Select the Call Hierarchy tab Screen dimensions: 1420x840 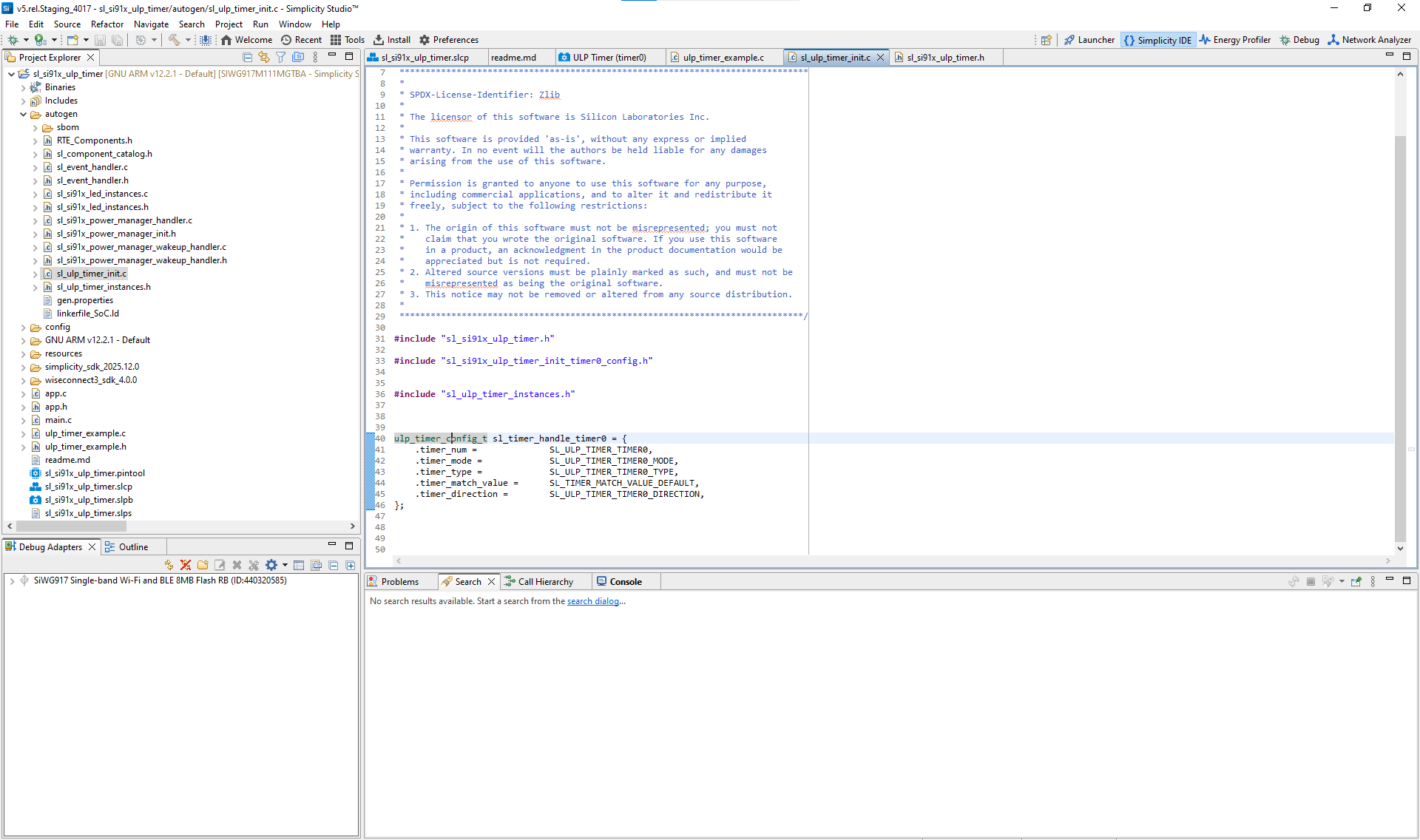click(544, 581)
